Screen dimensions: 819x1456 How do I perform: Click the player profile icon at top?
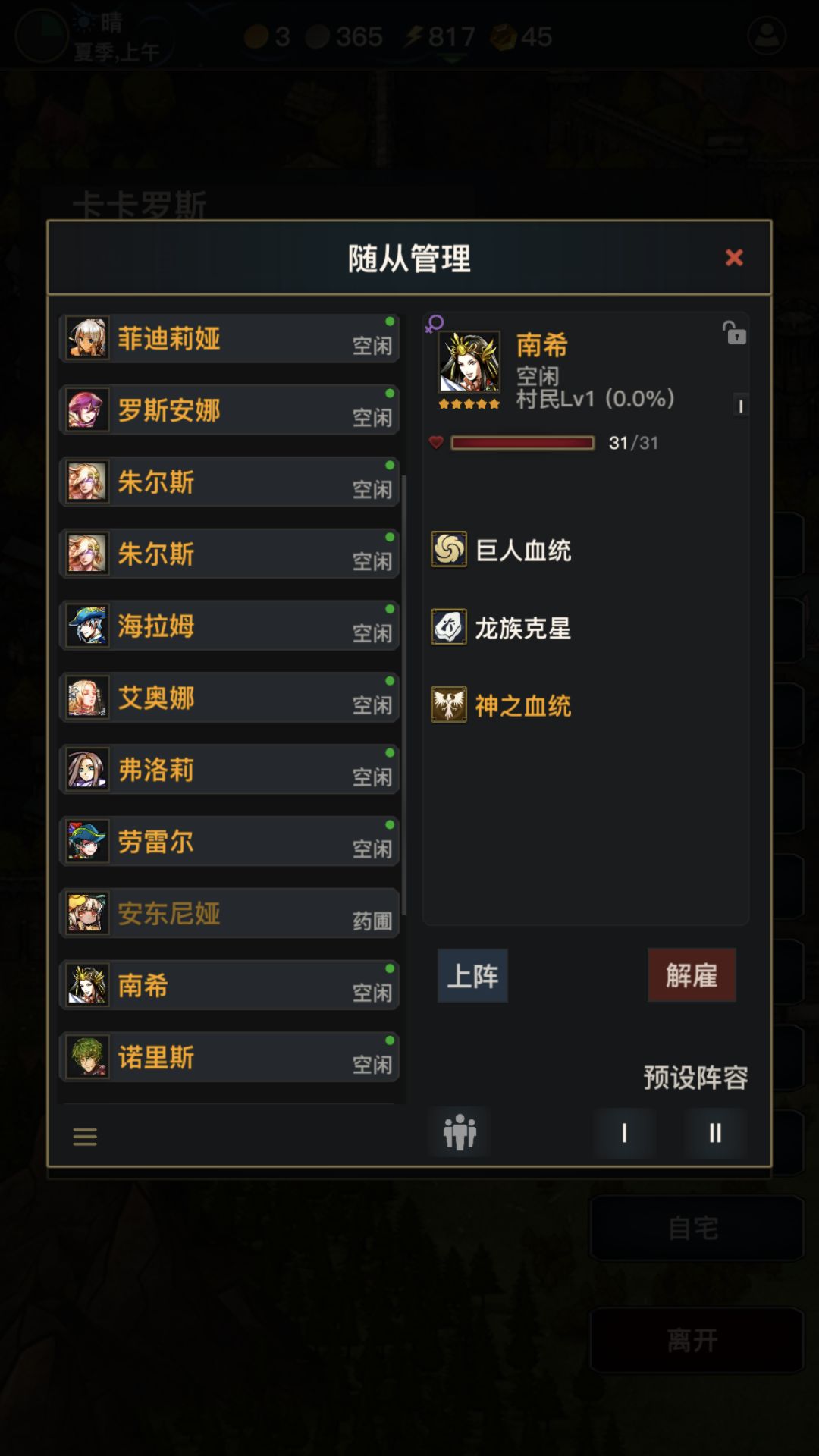point(767,36)
